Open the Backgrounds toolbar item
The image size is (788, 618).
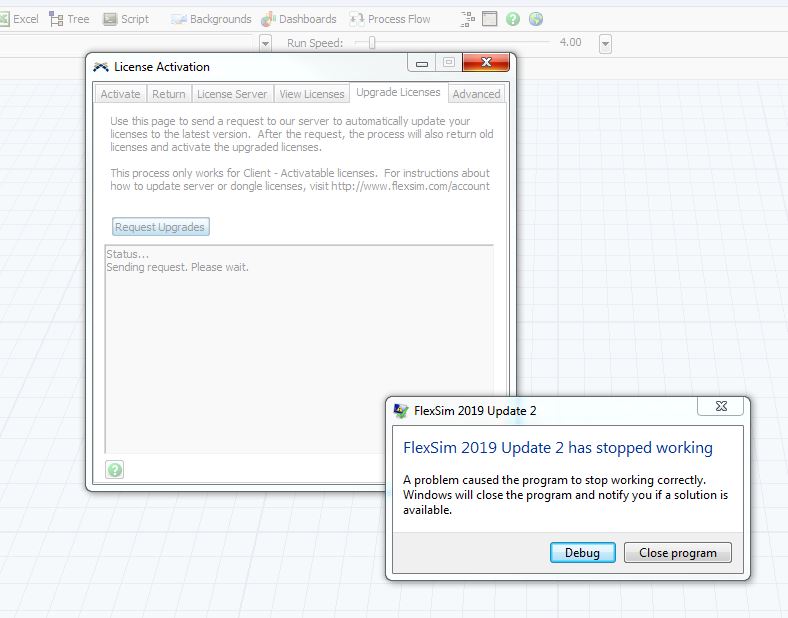pyautogui.click(x=211, y=19)
